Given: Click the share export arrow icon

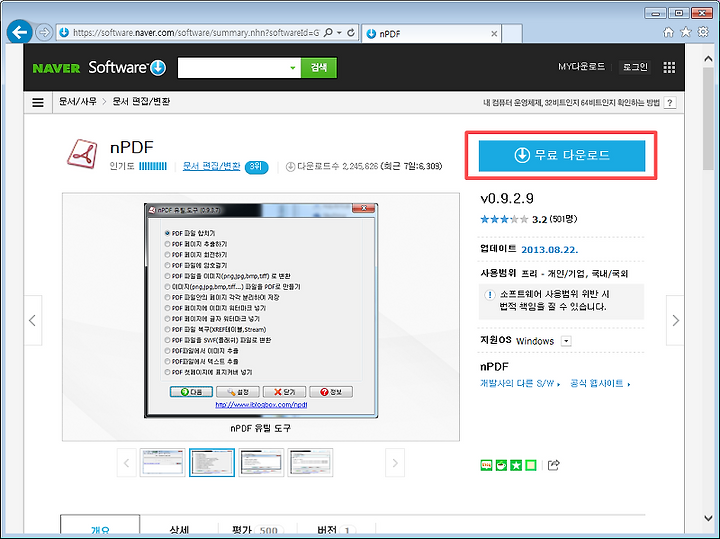Looking at the screenshot, I should tap(554, 465).
